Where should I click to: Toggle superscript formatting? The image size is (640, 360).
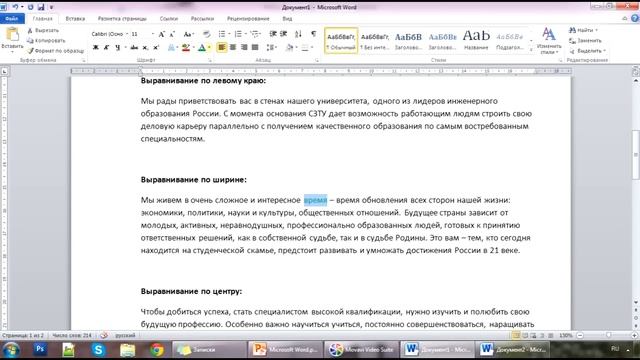tap(156, 48)
